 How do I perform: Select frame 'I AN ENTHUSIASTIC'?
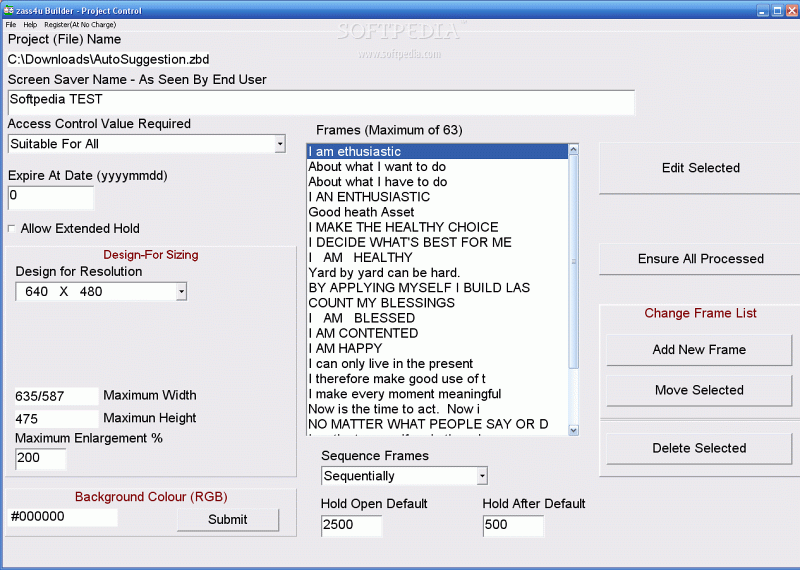point(437,197)
